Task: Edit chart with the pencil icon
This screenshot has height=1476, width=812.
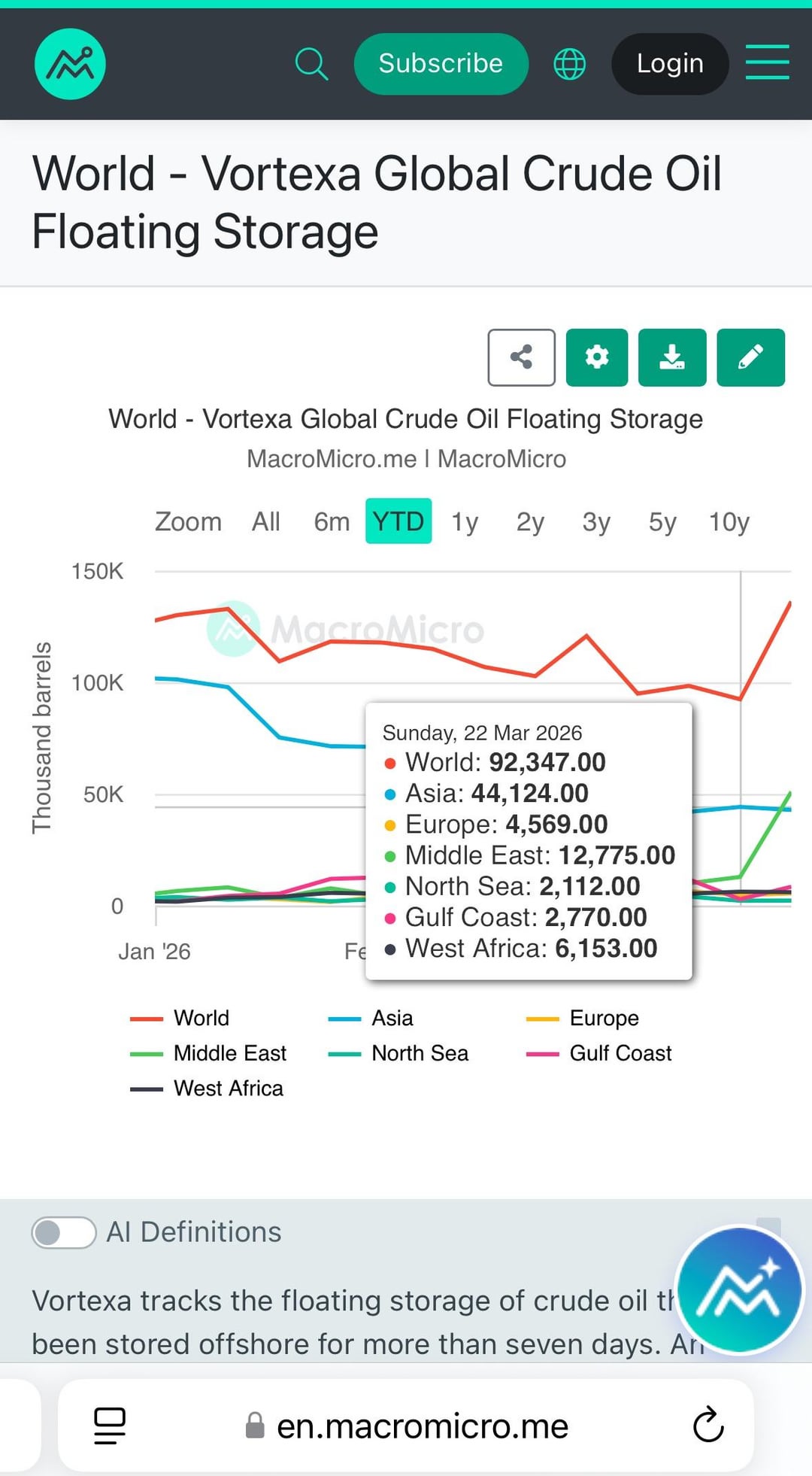Action: pos(750,357)
